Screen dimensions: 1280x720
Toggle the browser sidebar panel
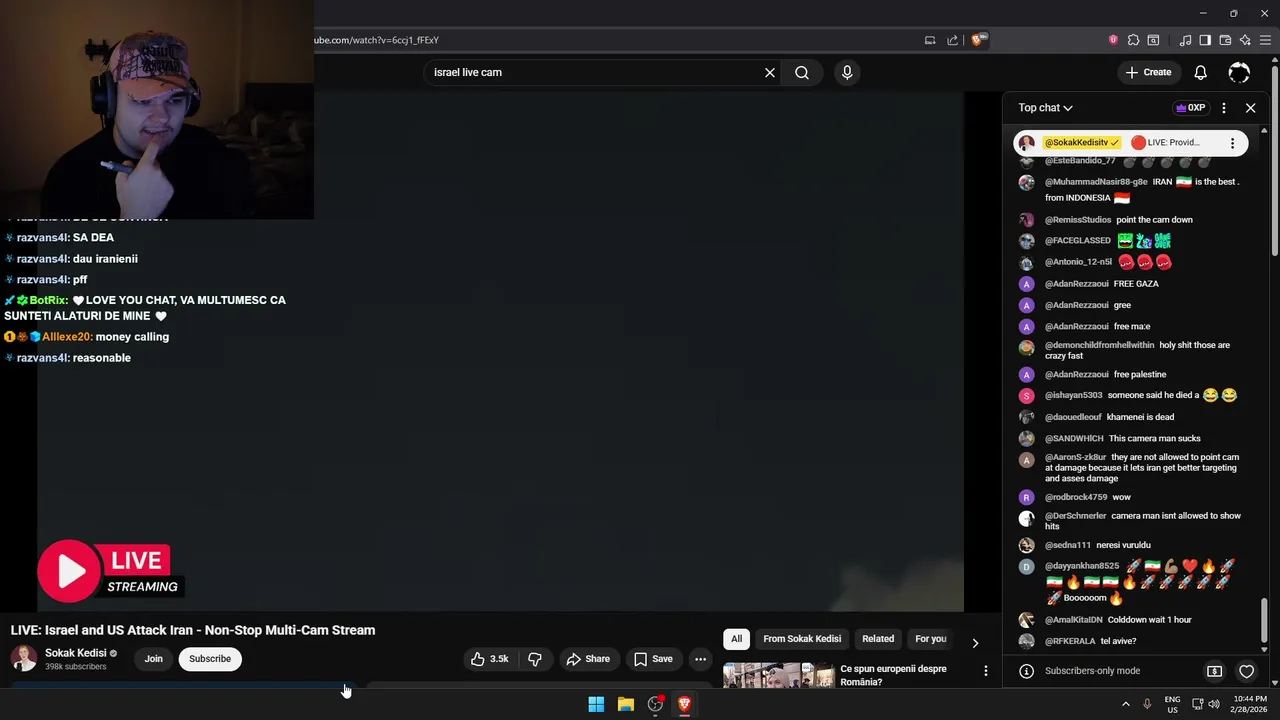coord(1205,40)
